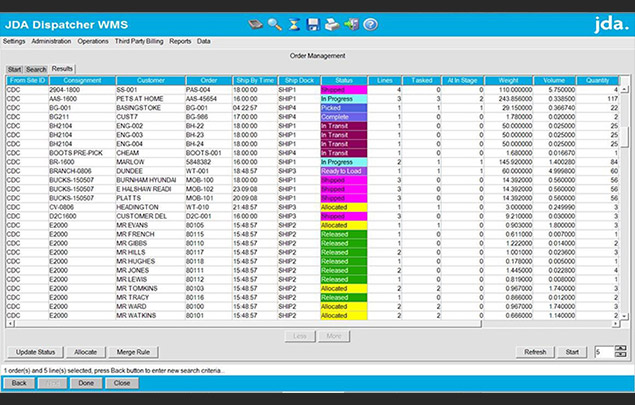Click the handheld device icon in toolbar
The height and width of the screenshot is (405, 635).
click(256, 25)
